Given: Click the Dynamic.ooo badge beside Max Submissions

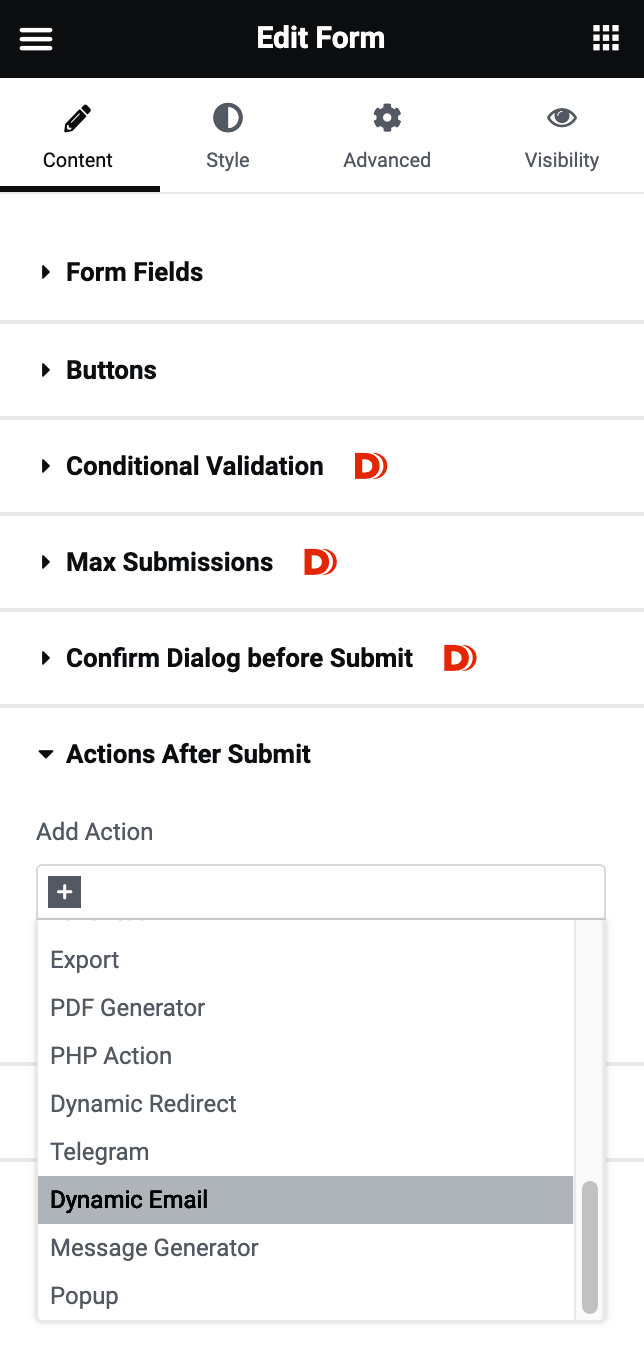Looking at the screenshot, I should [x=320, y=562].
